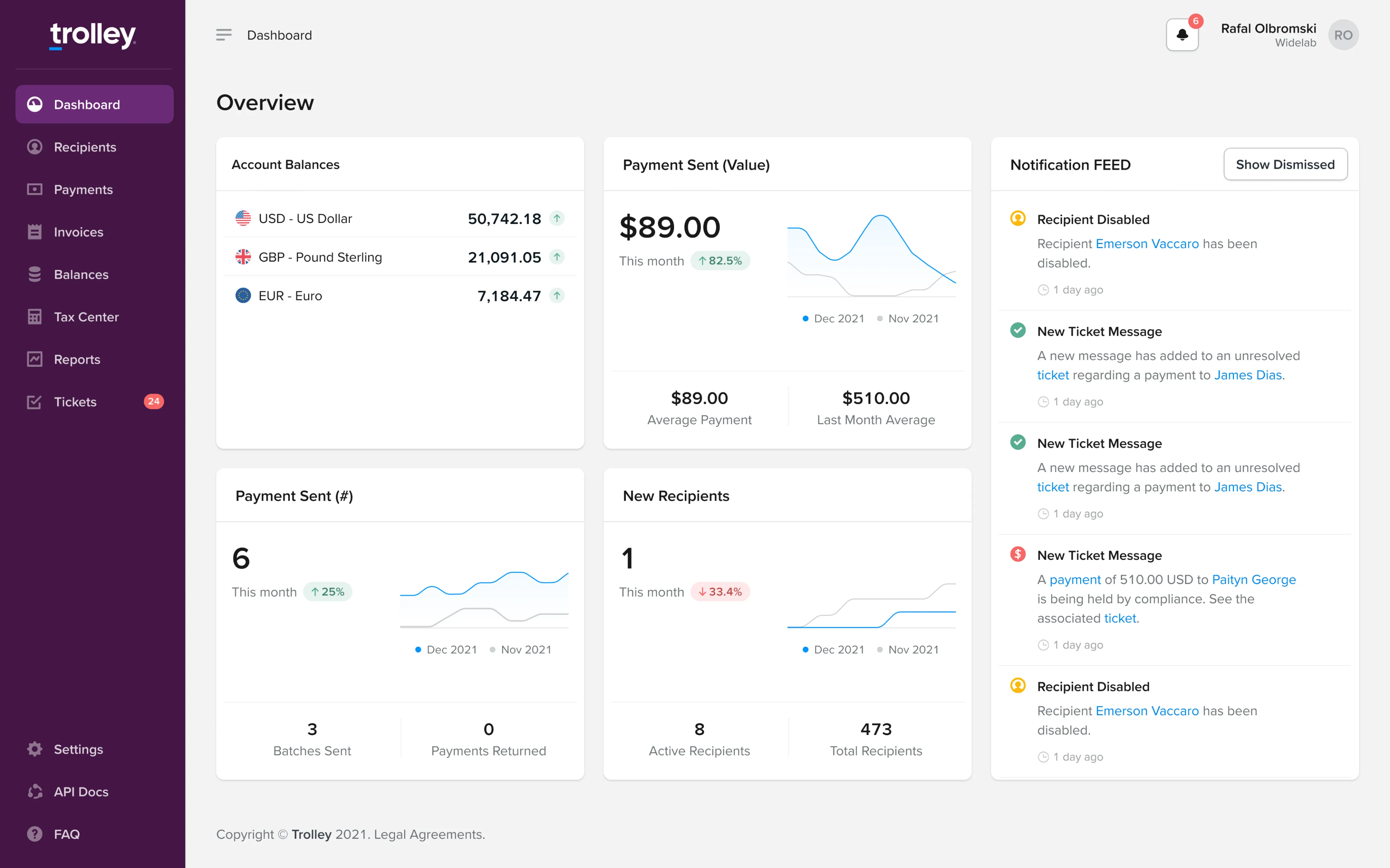Screen dimensions: 1390x868
Task: Expand the GBP Pound Sterling balance arrow
Action: click(557, 257)
